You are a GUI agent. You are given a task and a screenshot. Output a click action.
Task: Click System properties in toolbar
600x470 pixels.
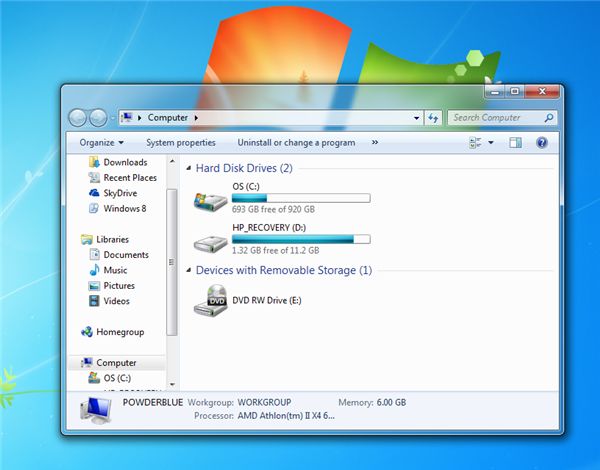[x=181, y=143]
